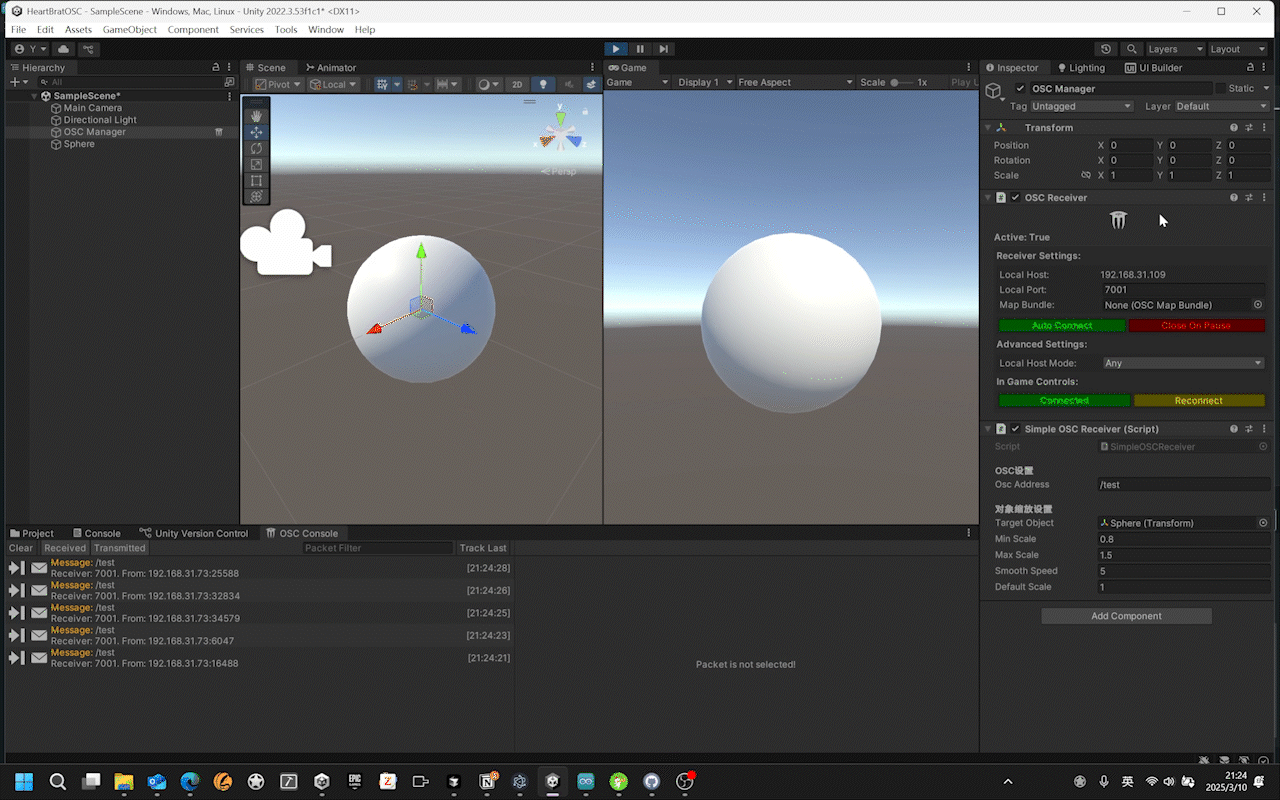The height and width of the screenshot is (800, 1280).
Task: Open the Undo History icon
Action: (1105, 49)
